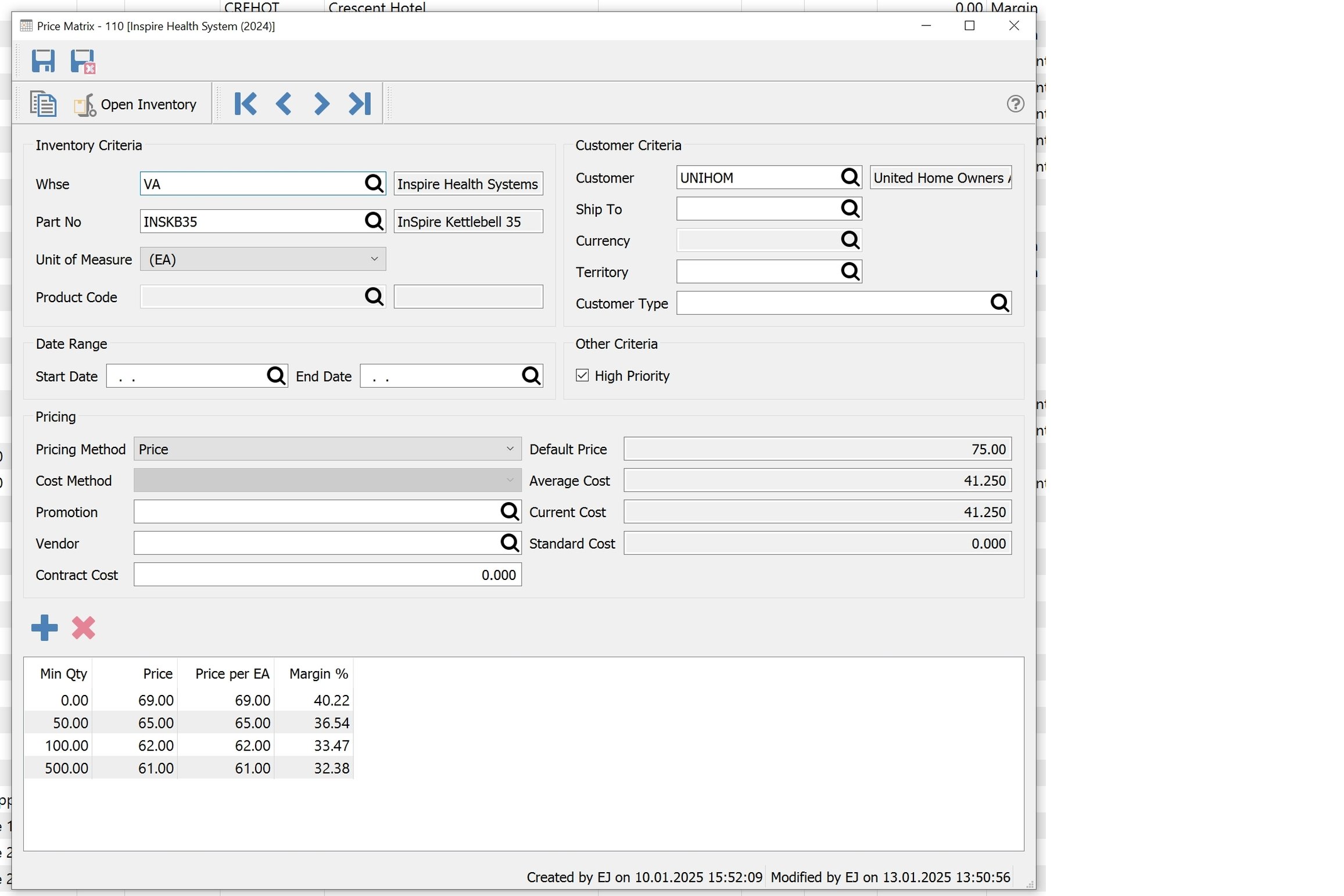Click the Currency lookup magnifier
Screen dimensions: 1344x896
[850, 240]
